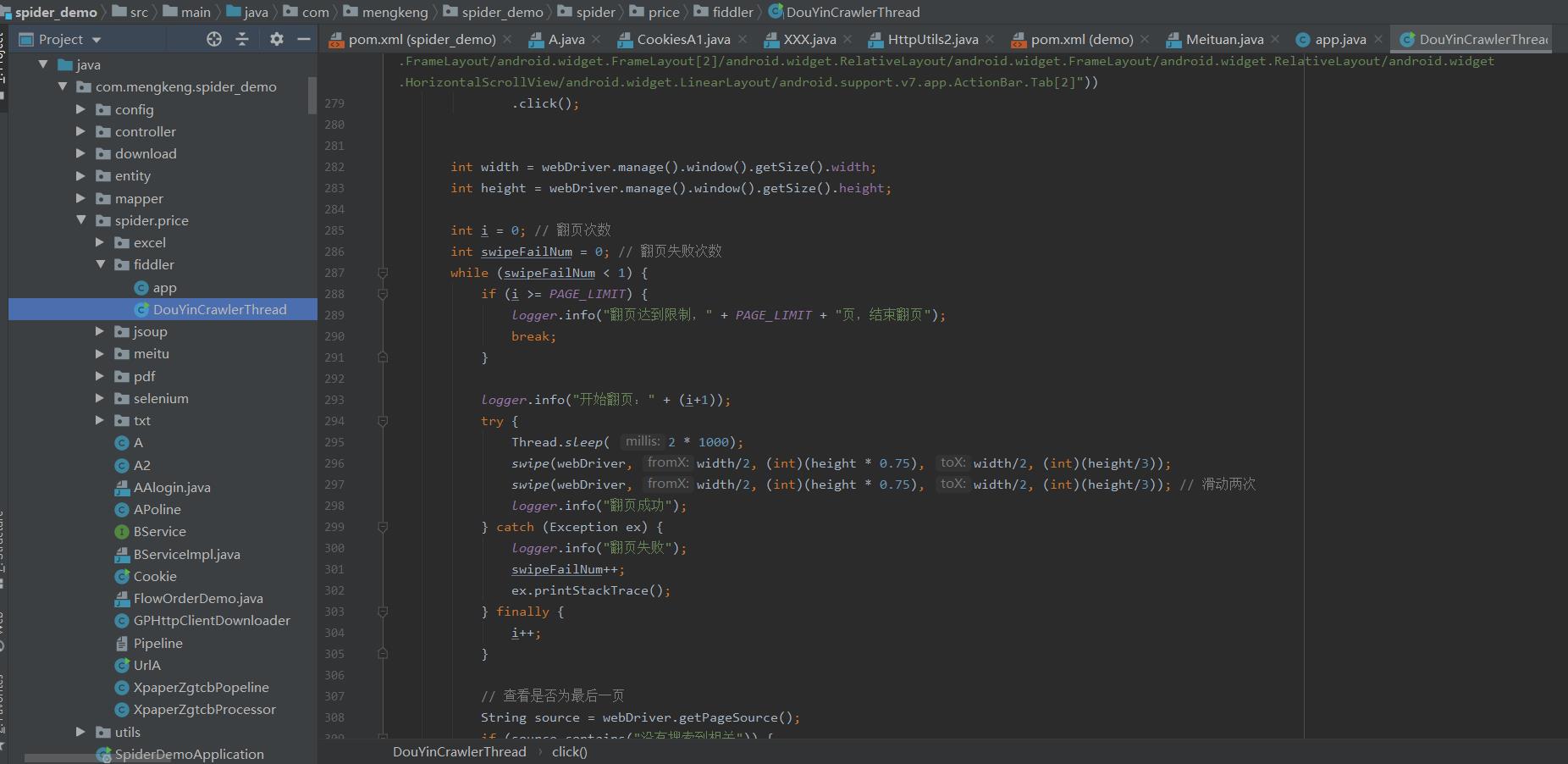Open Pipeline file in tree

tap(148, 643)
